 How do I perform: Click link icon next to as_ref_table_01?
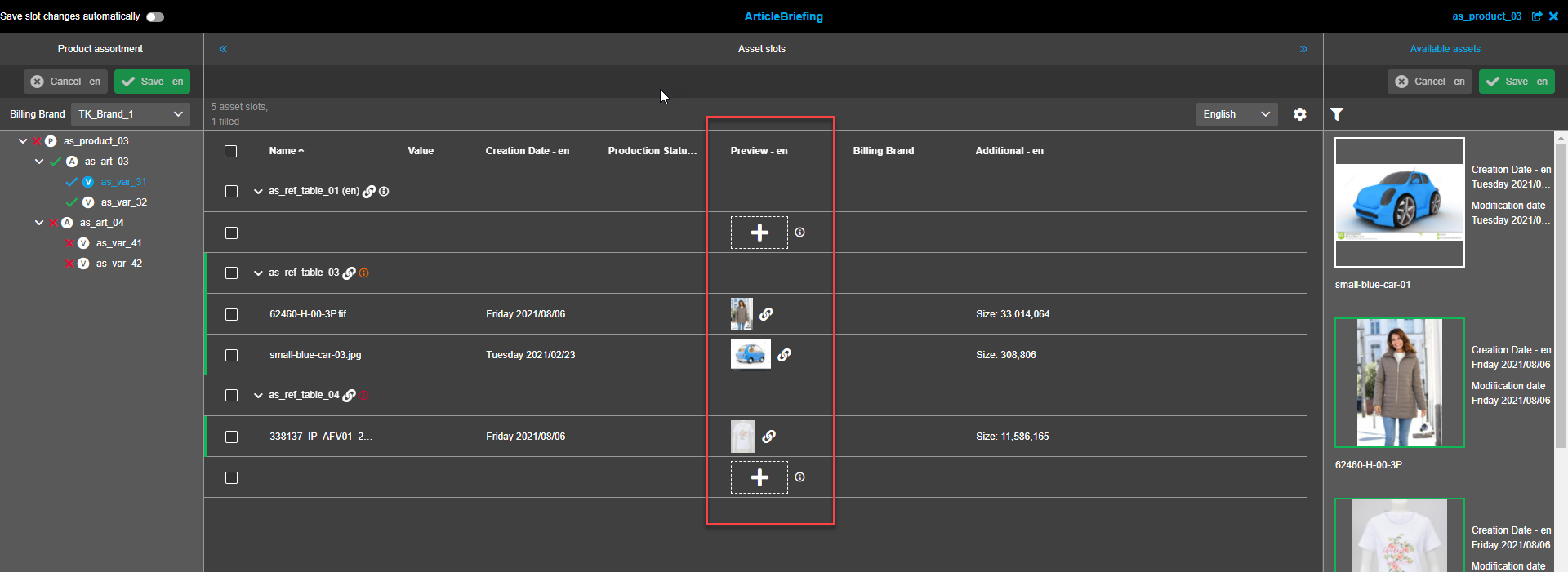tap(369, 192)
